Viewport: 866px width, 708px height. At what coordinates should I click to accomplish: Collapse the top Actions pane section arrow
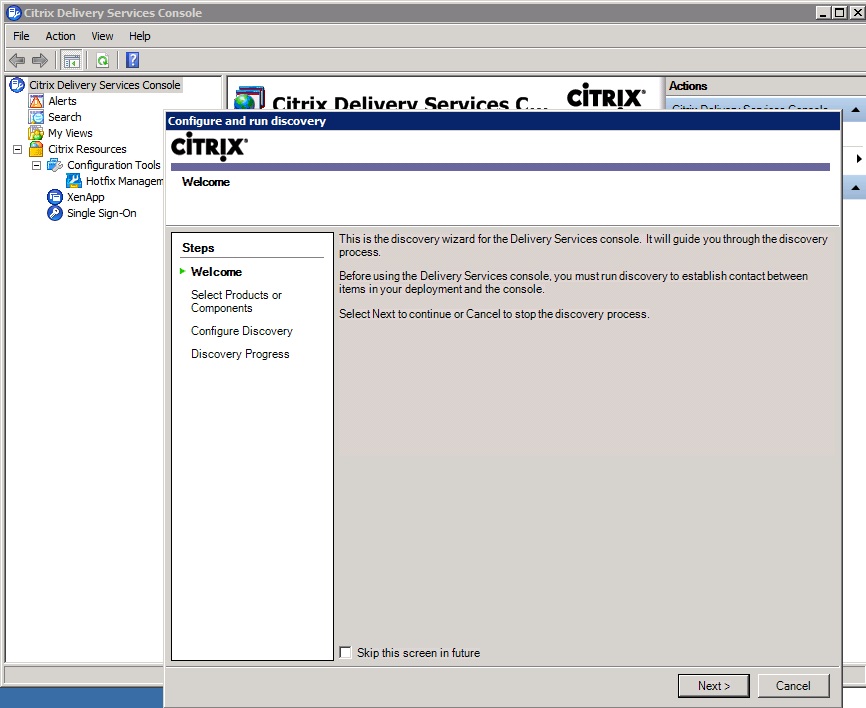856,109
